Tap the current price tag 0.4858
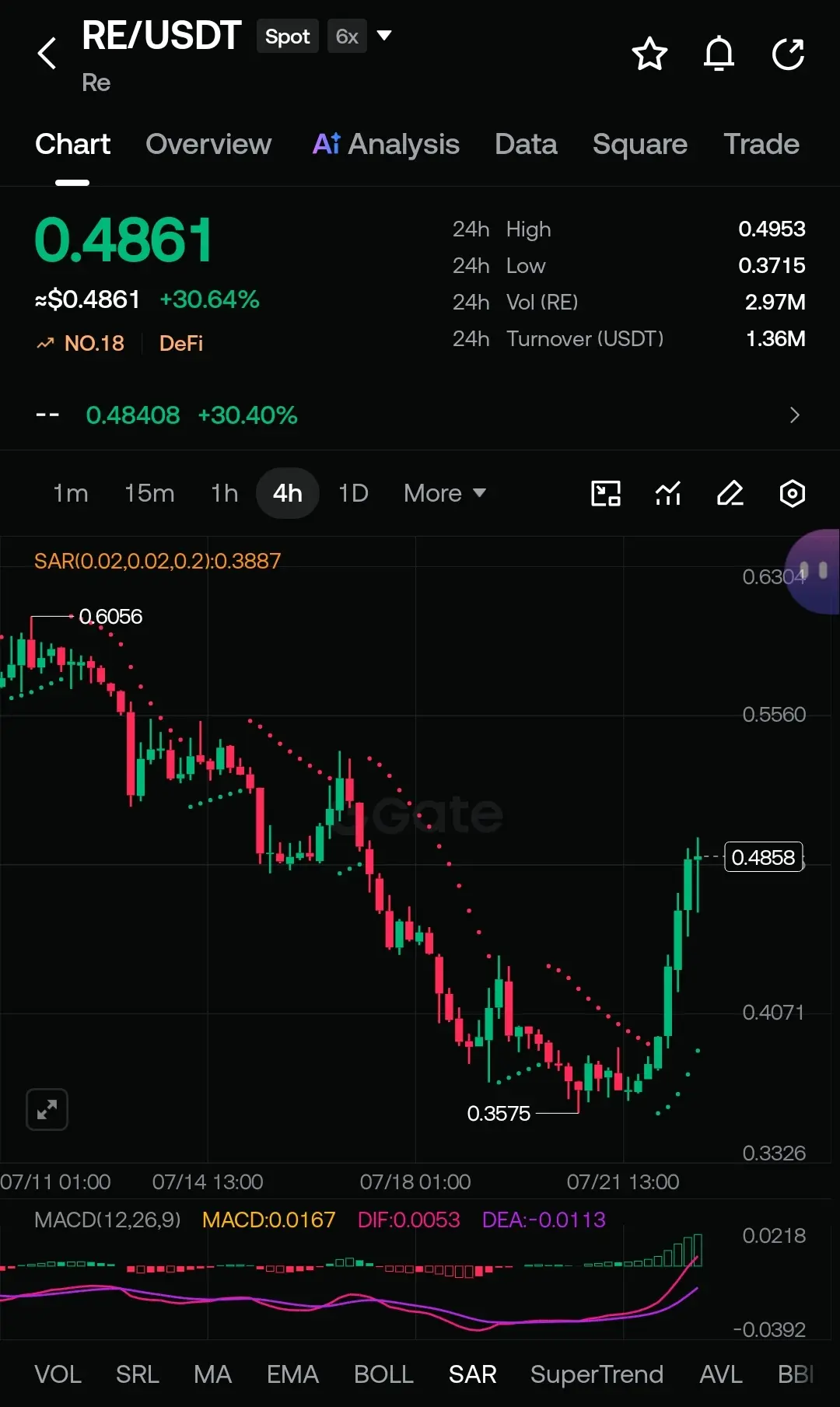 (764, 857)
